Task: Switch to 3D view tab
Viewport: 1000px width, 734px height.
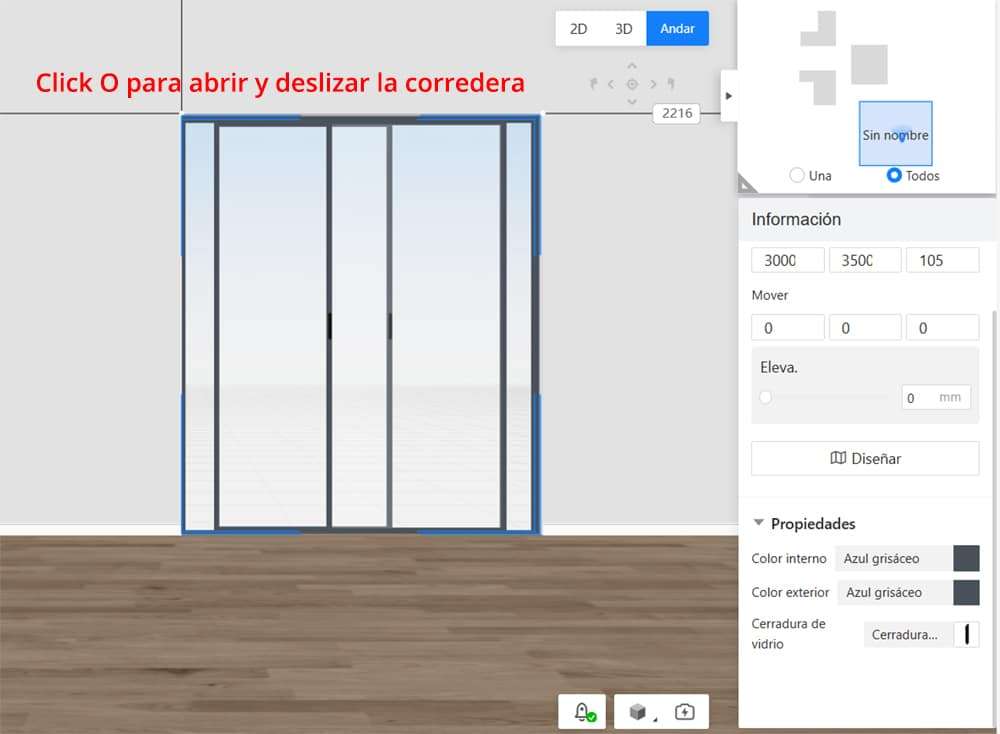Action: point(624,29)
